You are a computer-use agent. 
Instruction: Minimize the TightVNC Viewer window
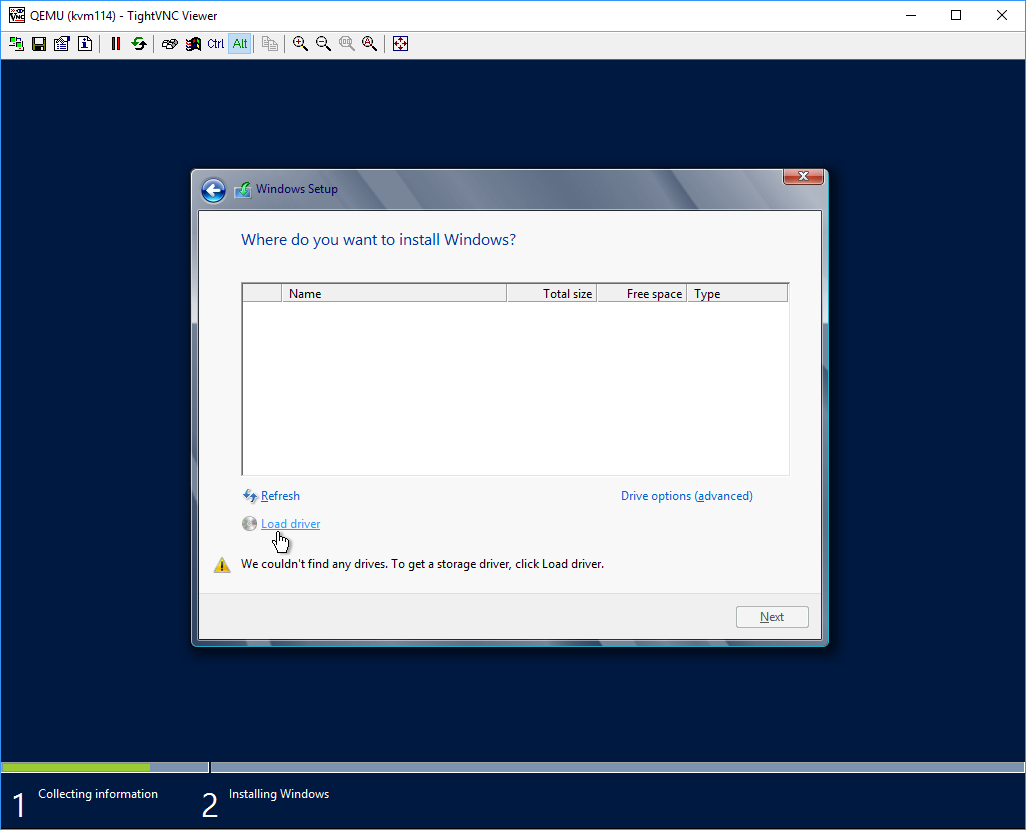[x=911, y=15]
